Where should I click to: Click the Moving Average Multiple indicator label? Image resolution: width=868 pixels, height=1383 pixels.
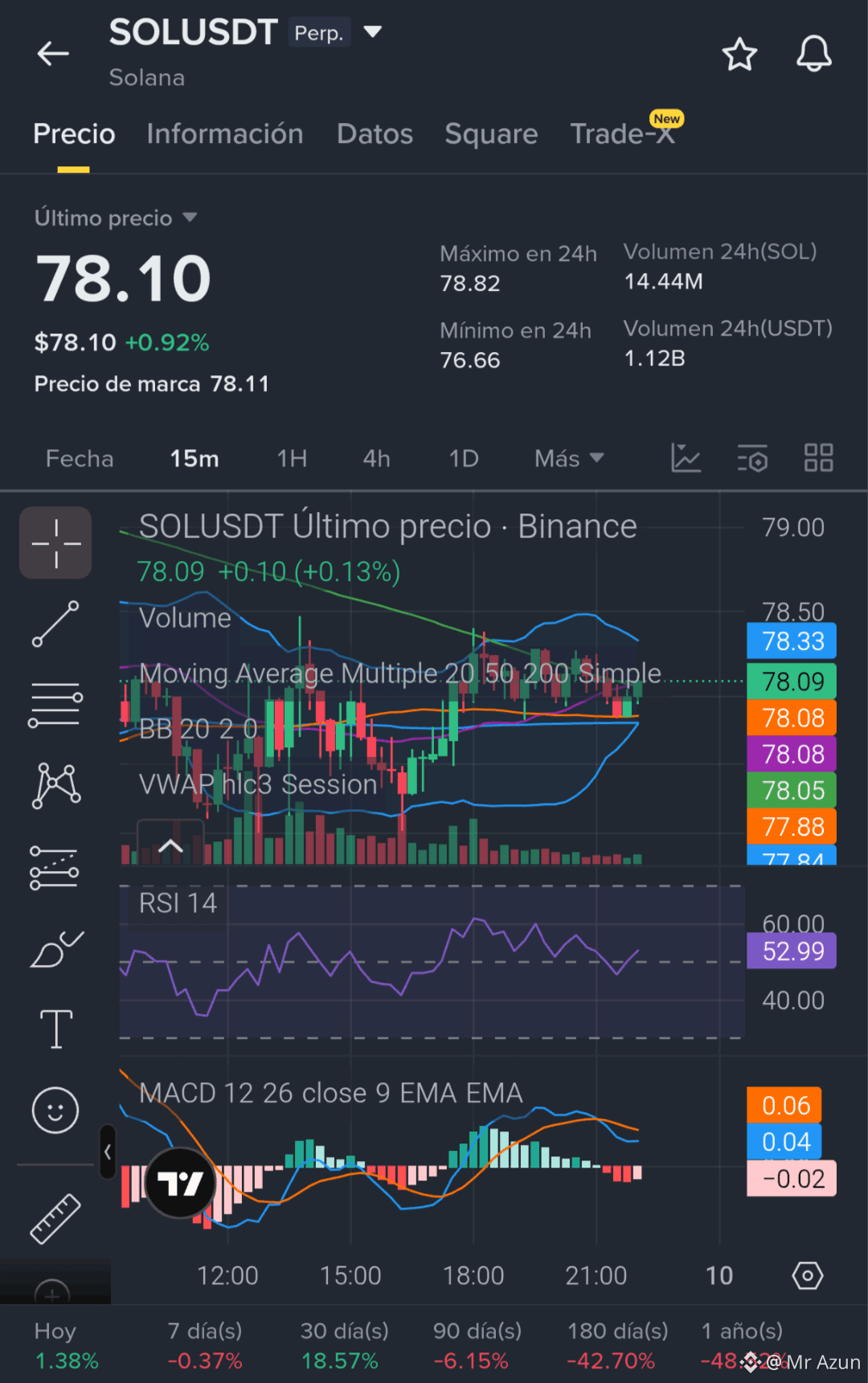(x=400, y=673)
